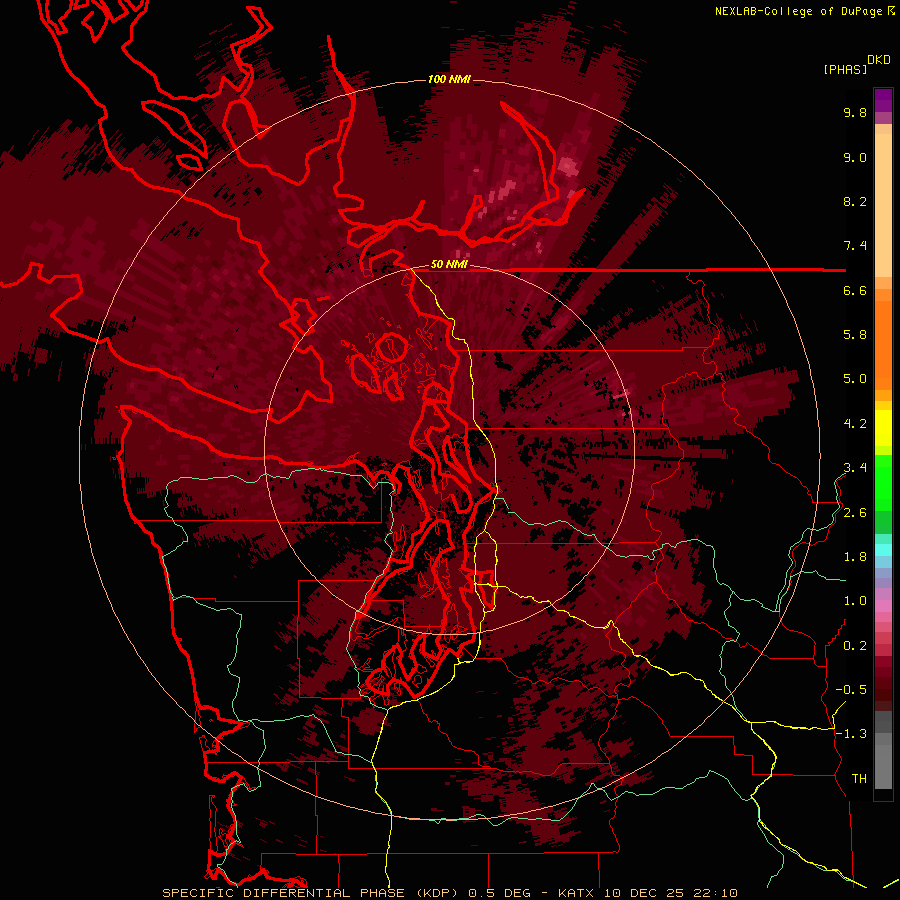Click the "NEXLAB-College of DuPage" credit text
The image size is (900, 900).
(x=798, y=11)
